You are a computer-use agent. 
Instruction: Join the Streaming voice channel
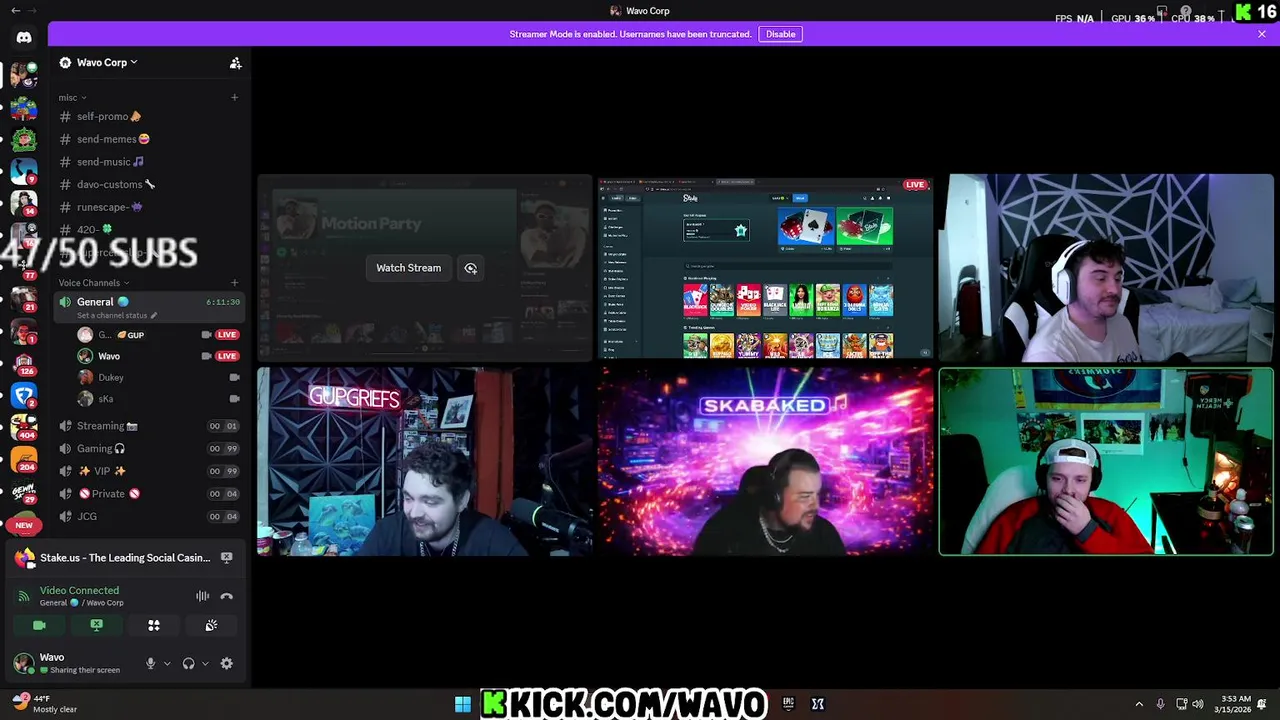point(150,426)
